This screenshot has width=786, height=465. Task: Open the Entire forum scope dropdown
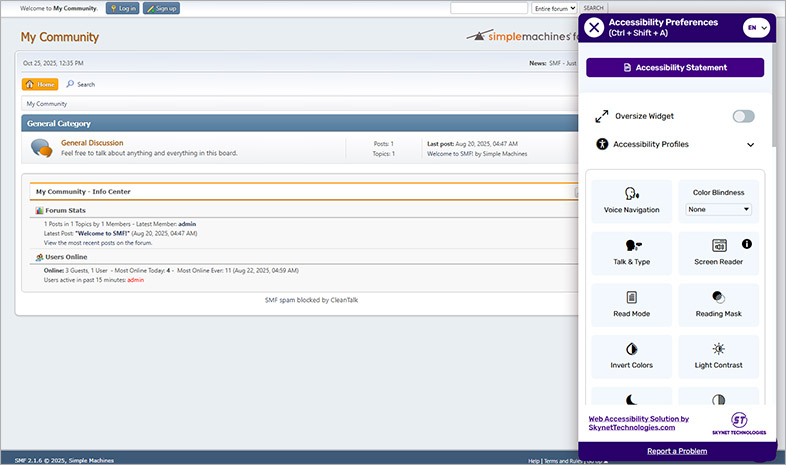pos(554,8)
